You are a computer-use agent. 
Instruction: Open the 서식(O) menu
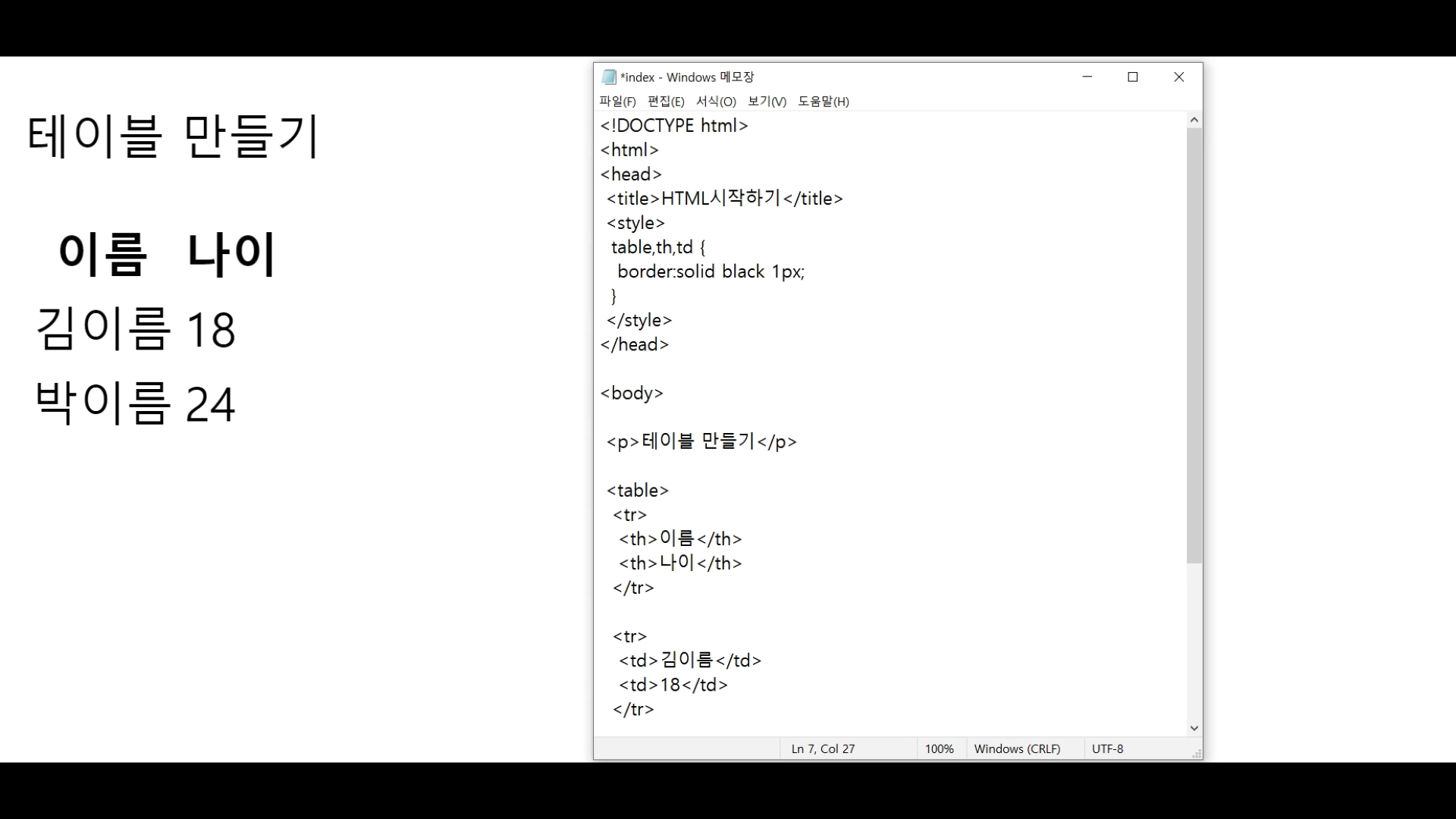(x=716, y=102)
